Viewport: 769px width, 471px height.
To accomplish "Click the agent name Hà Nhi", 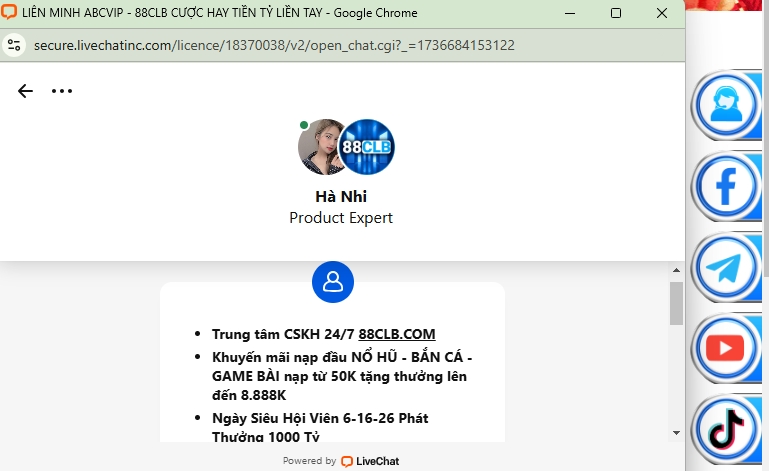I will click(341, 196).
